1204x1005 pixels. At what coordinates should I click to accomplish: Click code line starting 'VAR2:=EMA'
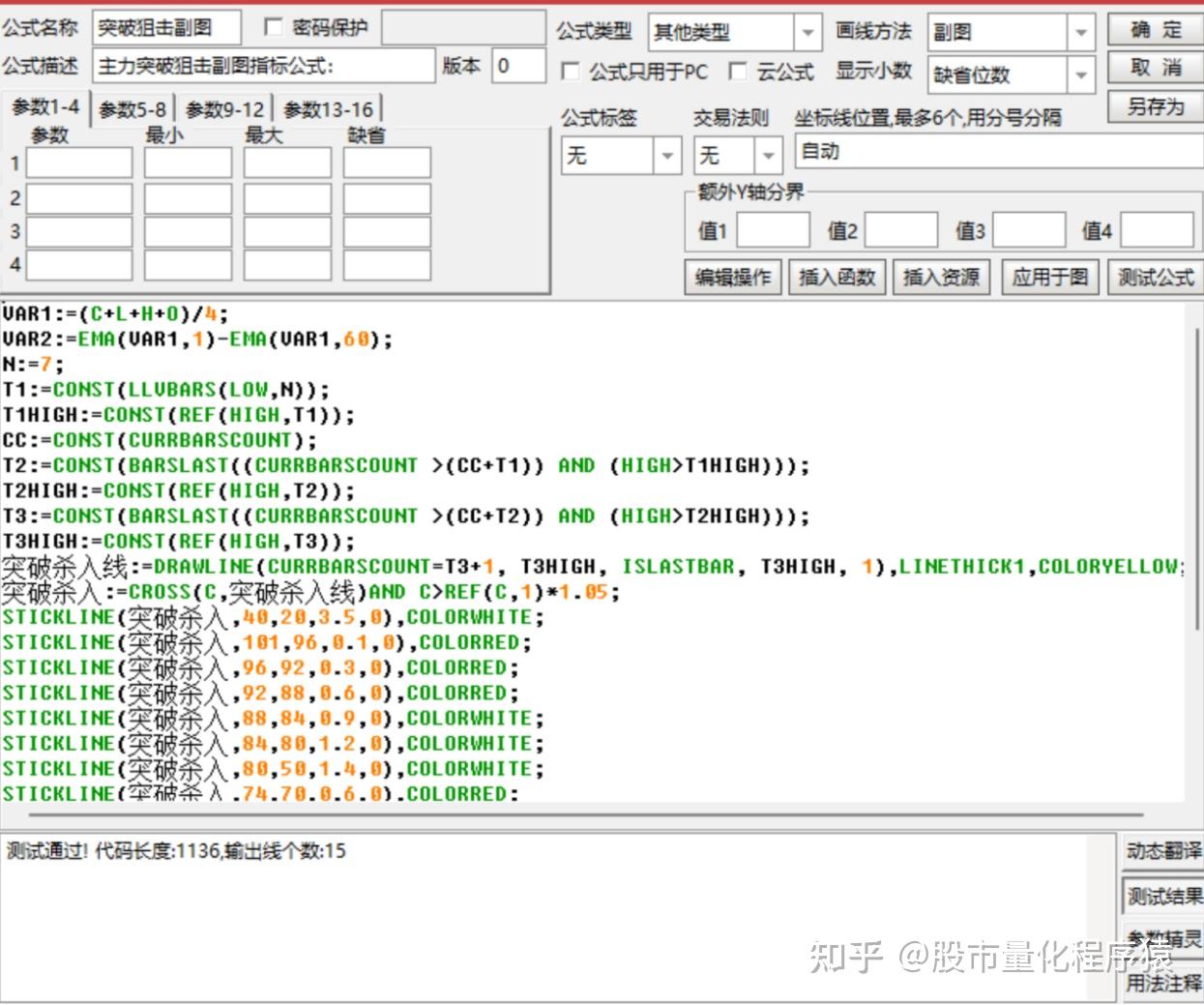pyautogui.click(x=197, y=340)
